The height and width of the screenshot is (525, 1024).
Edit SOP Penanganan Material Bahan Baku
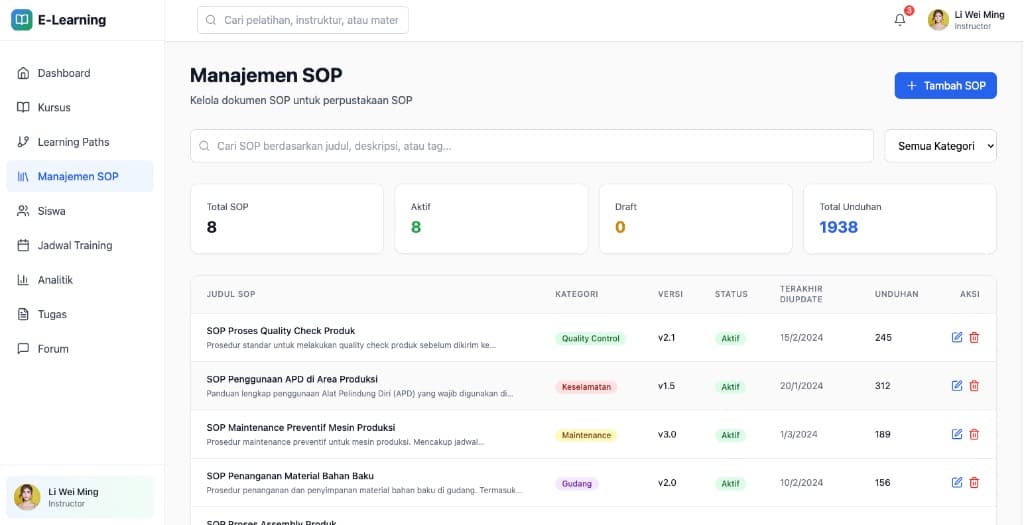click(x=957, y=483)
